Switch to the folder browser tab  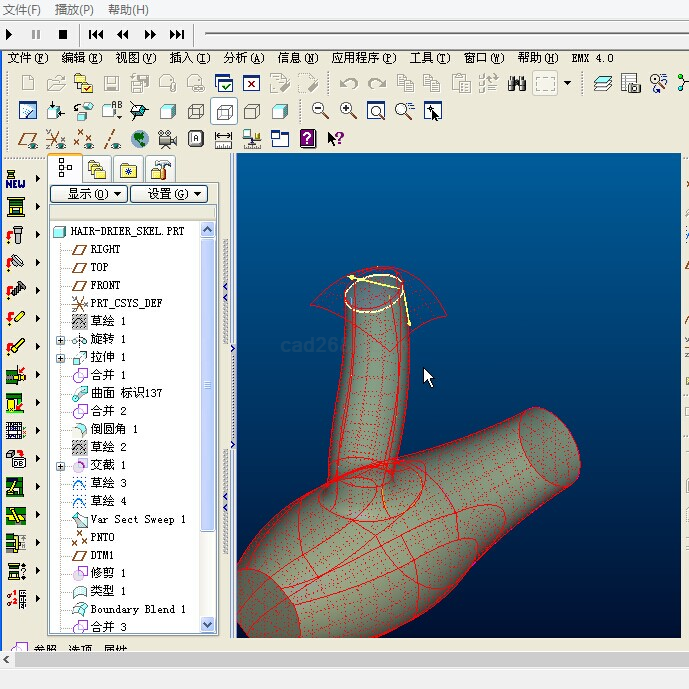[96, 168]
